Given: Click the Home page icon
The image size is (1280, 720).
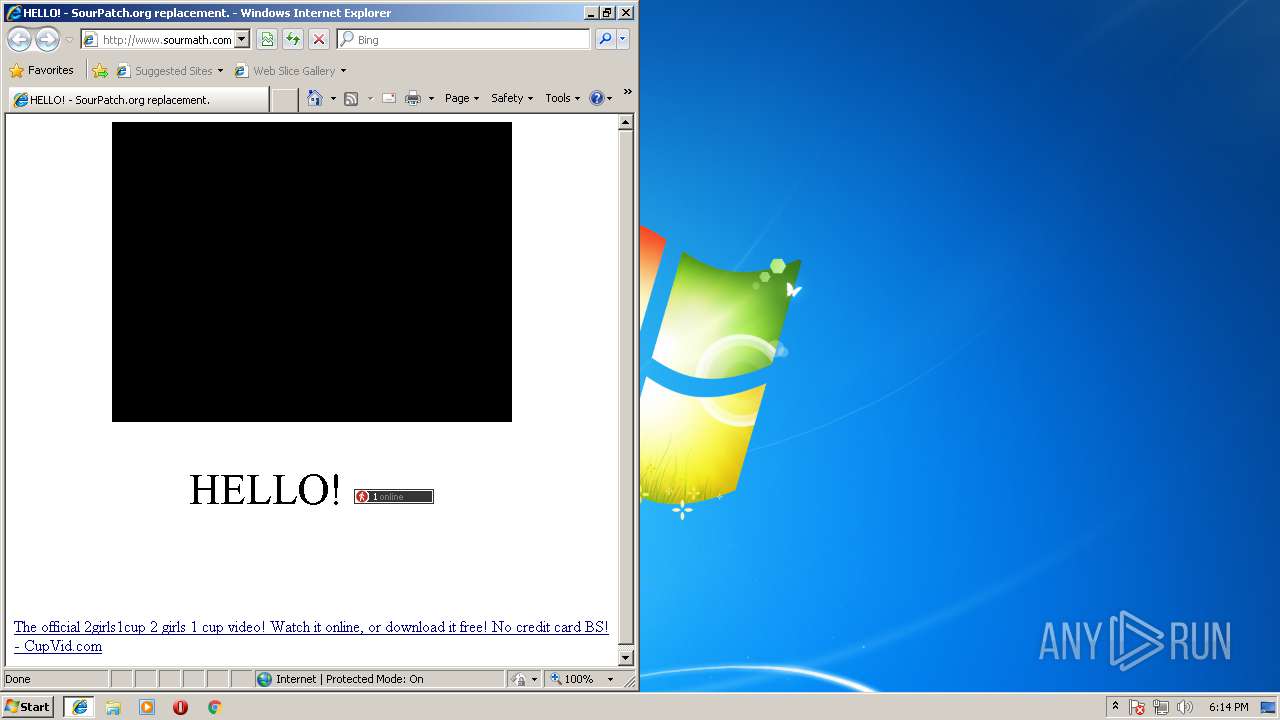Looking at the screenshot, I should (315, 98).
